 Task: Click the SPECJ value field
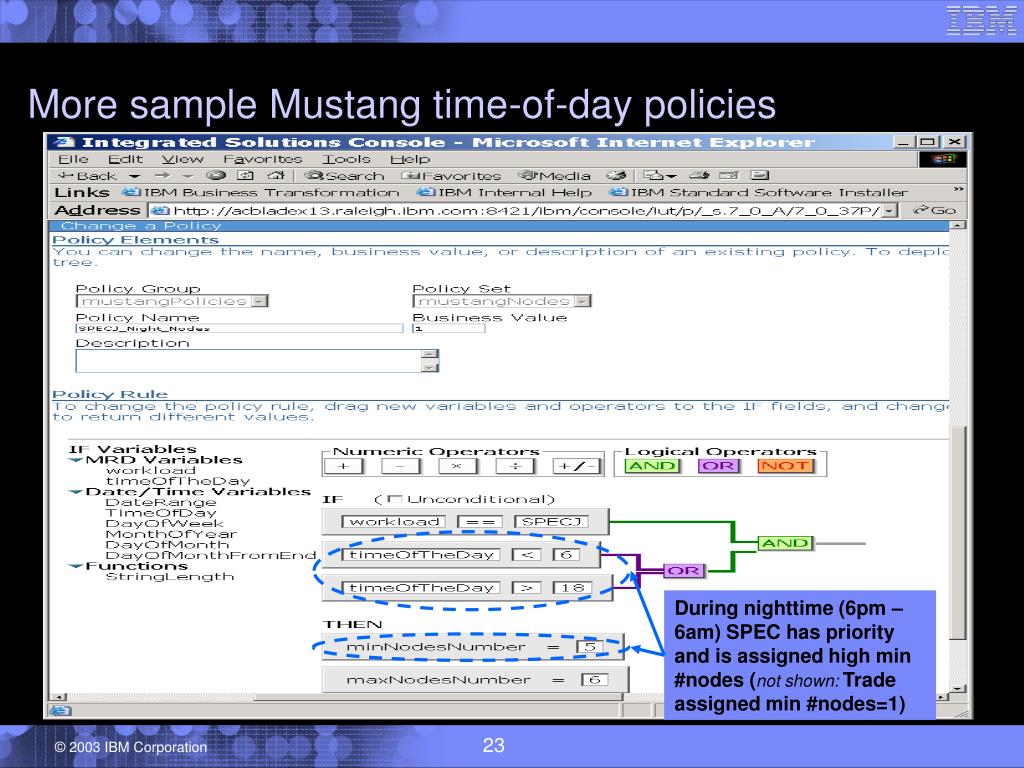pos(551,521)
